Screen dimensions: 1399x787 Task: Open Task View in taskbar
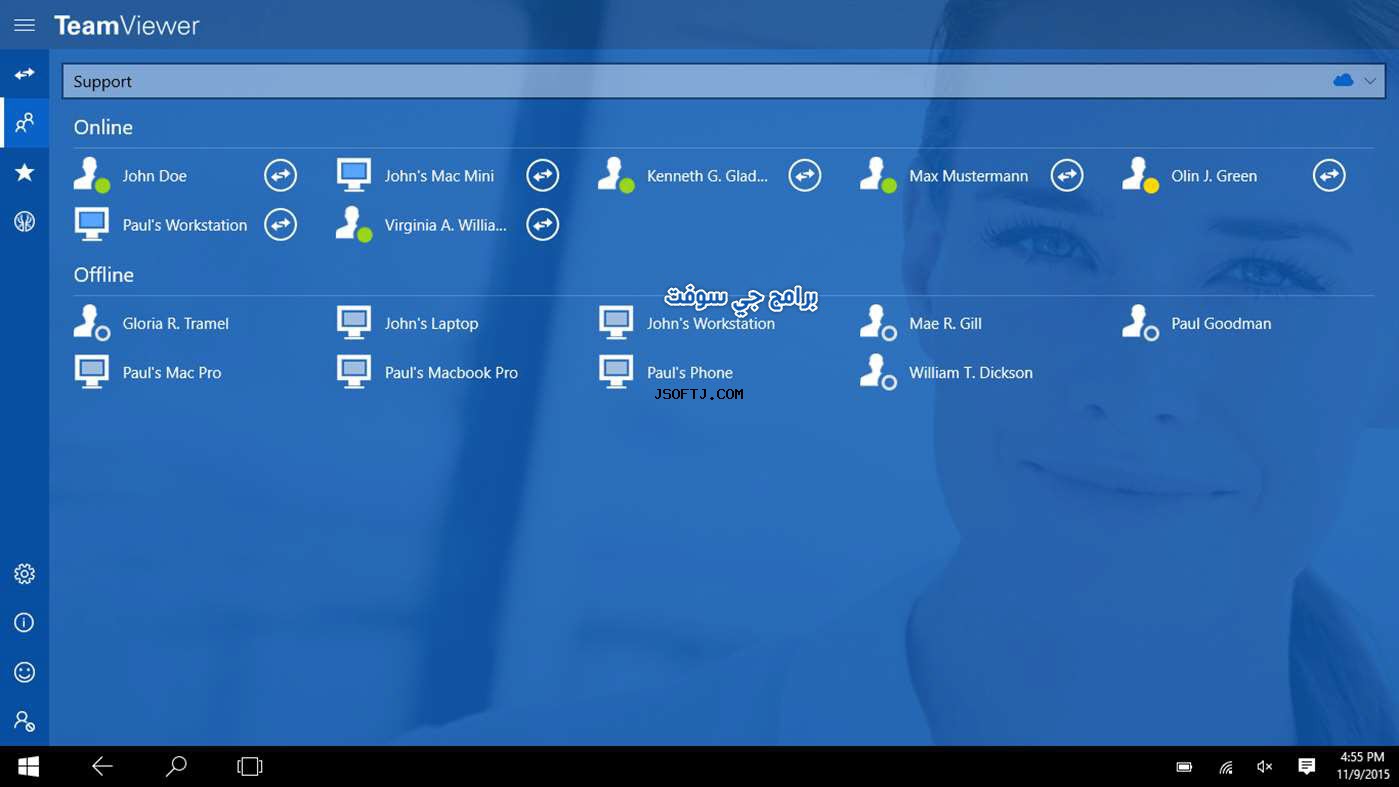coord(249,766)
